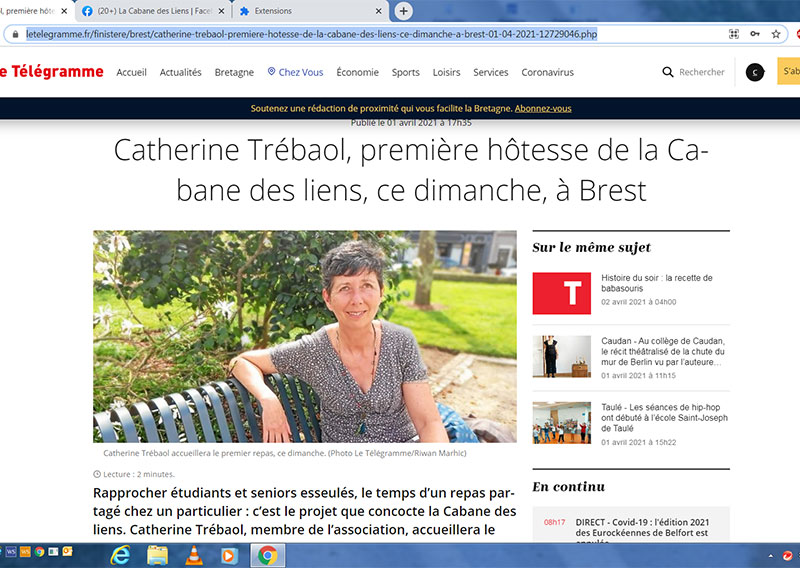Click the search magnifier icon
The image size is (800, 568).
click(x=668, y=72)
